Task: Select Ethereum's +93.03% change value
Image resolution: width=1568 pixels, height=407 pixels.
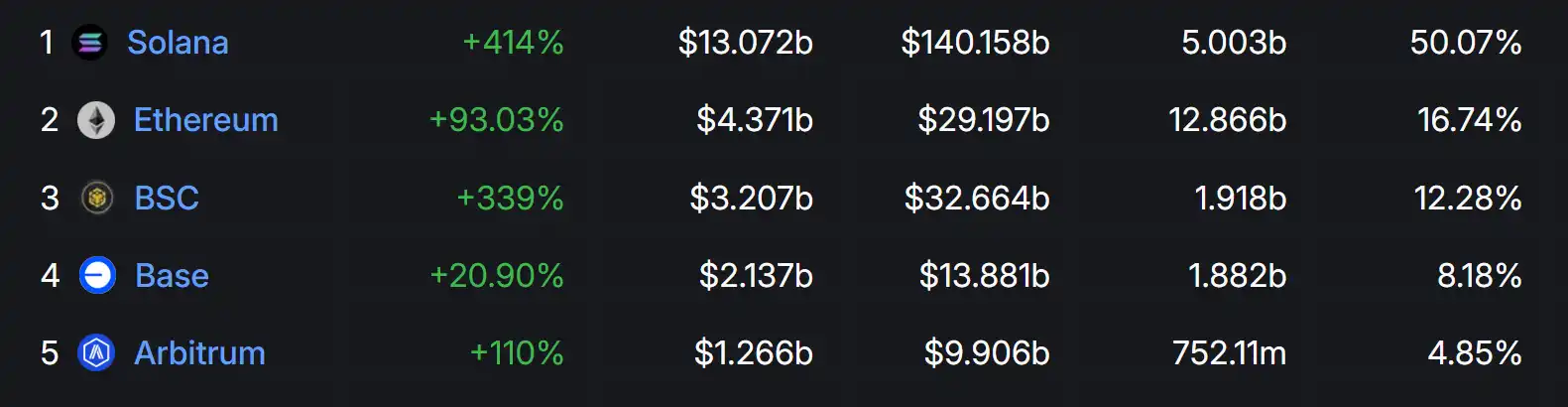Action: [496, 120]
